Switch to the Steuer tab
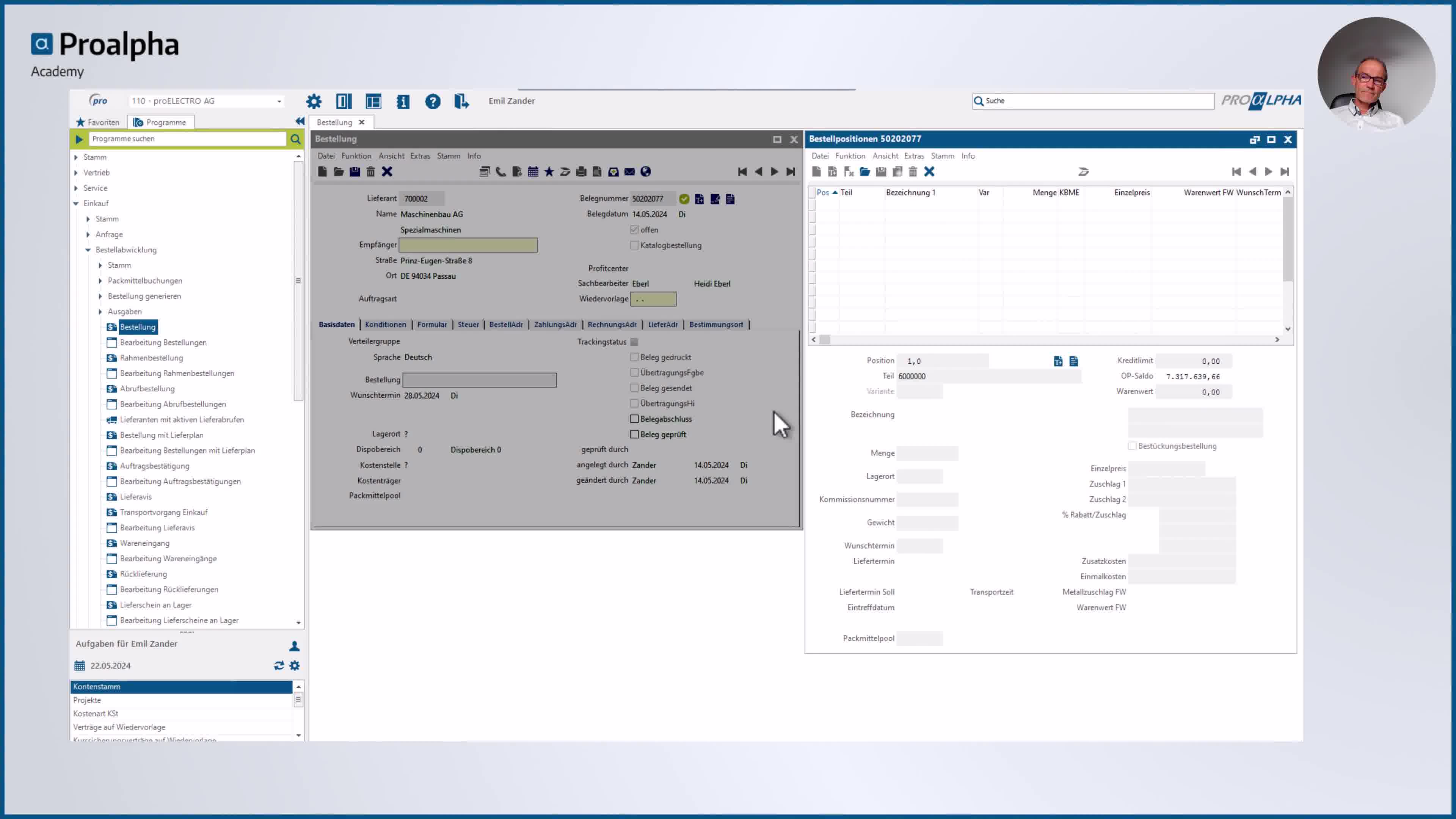This screenshot has width=1456, height=819. [468, 325]
